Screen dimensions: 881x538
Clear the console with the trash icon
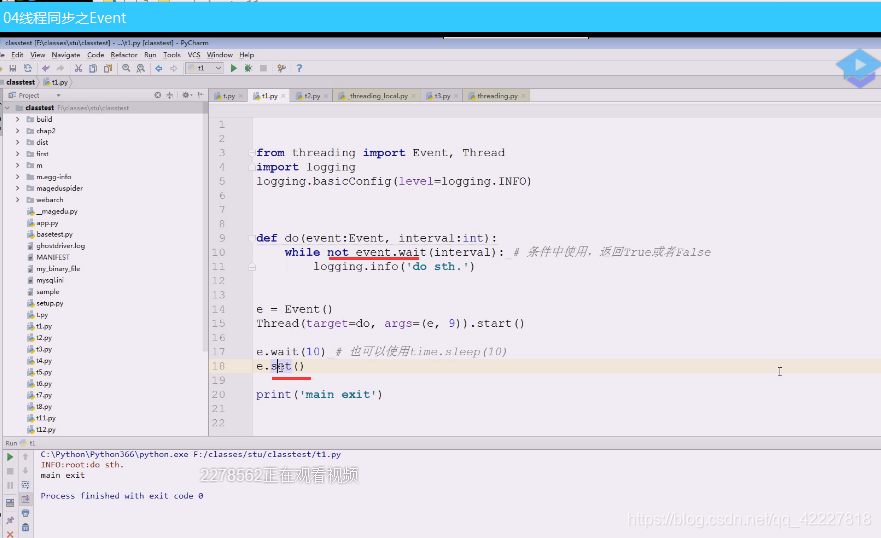pyautogui.click(x=25, y=527)
